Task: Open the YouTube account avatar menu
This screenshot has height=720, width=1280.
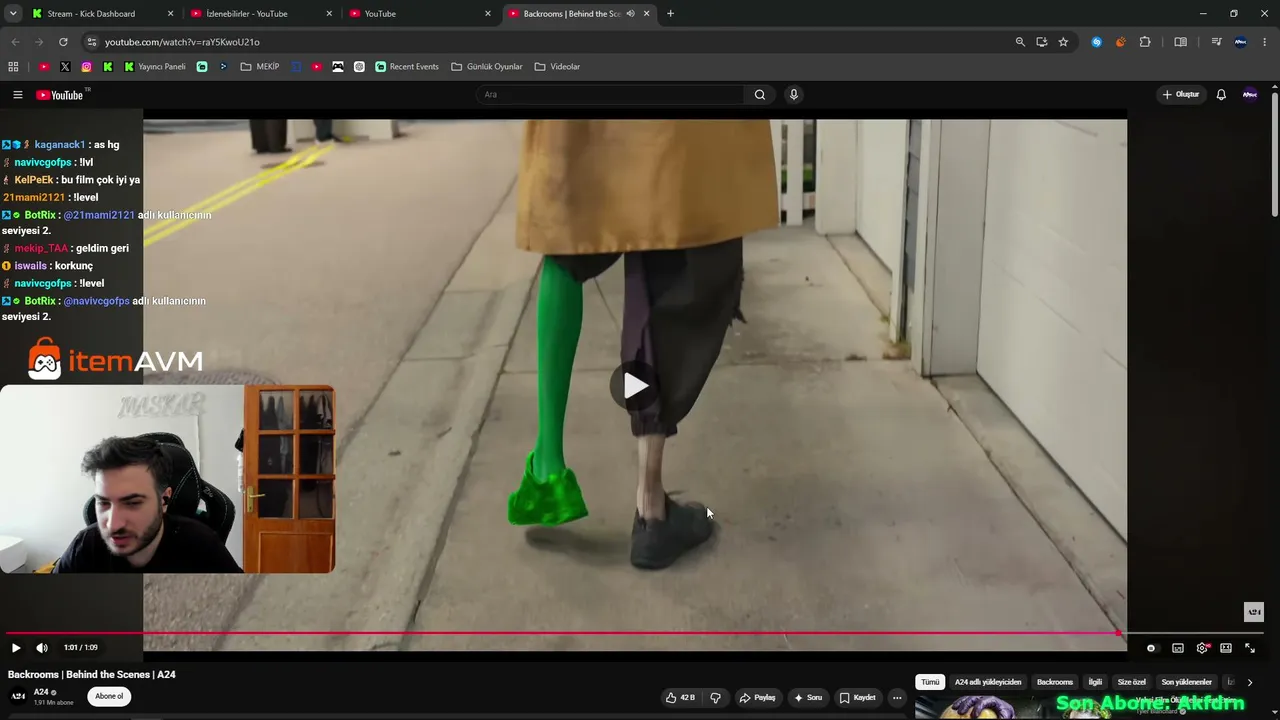Action: coord(1250,95)
